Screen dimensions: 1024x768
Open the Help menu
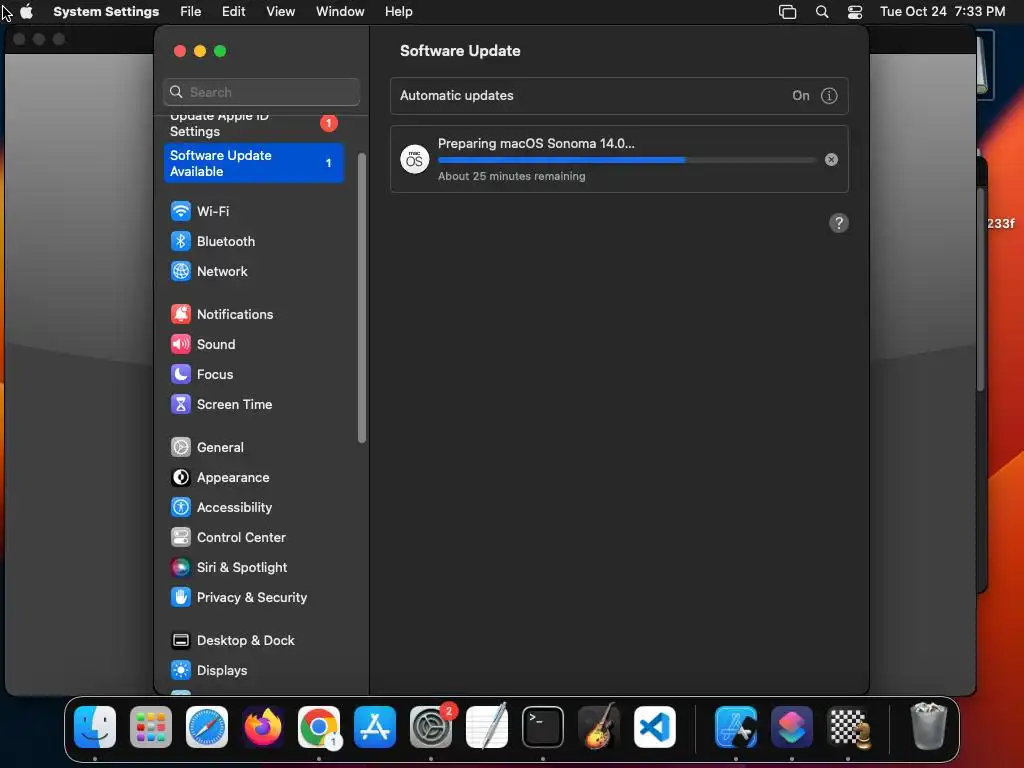(398, 12)
